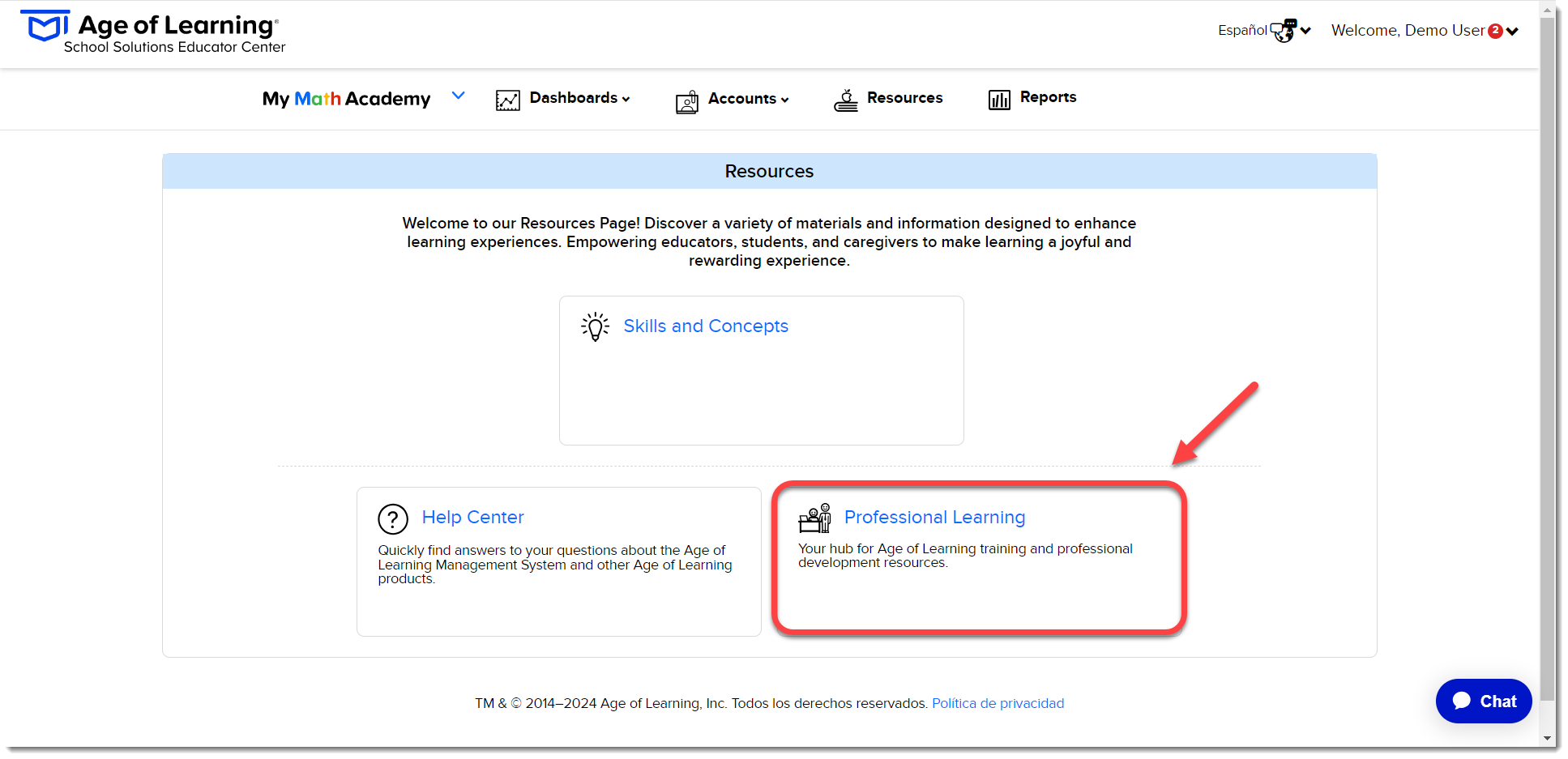The width and height of the screenshot is (1568, 759).
Task: Click the Welcome, Demo User text
Action: point(1408,31)
